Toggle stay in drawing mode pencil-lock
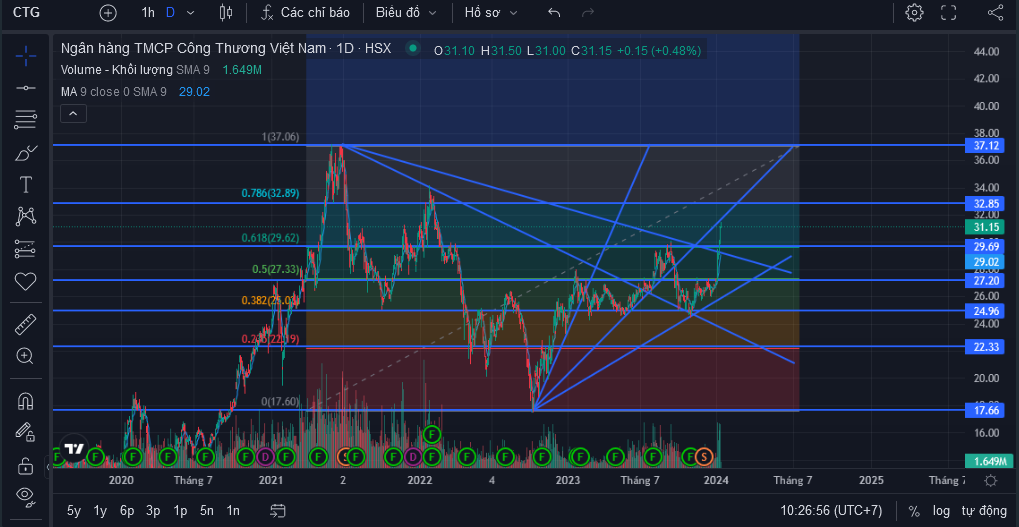This screenshot has height=527, width=1019. click(25, 432)
